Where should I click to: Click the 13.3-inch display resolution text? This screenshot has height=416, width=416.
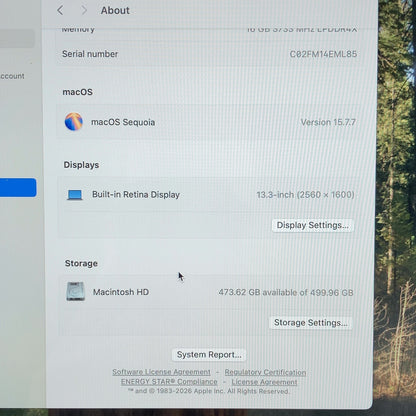[x=305, y=195]
